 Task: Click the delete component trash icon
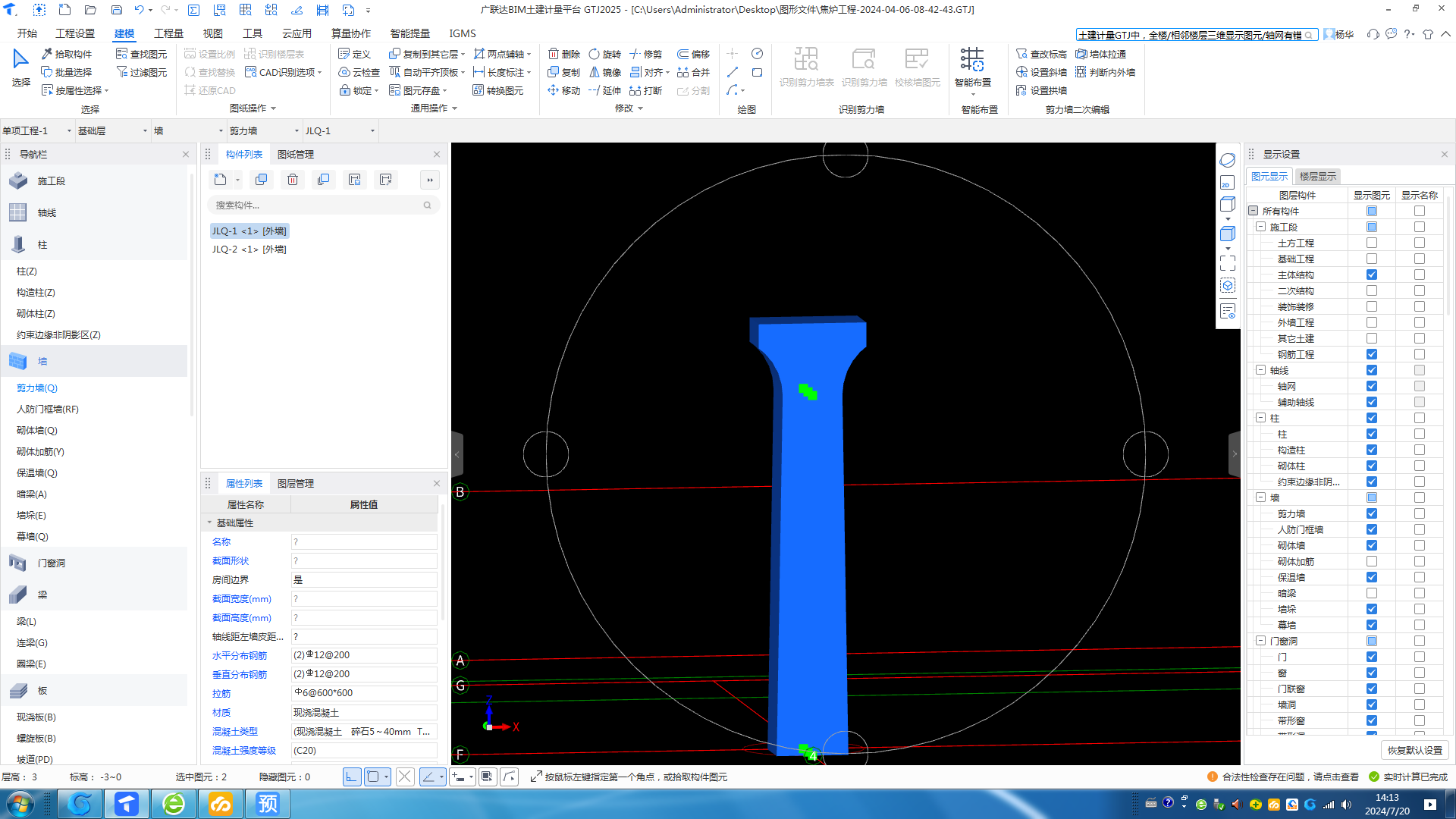(x=293, y=180)
